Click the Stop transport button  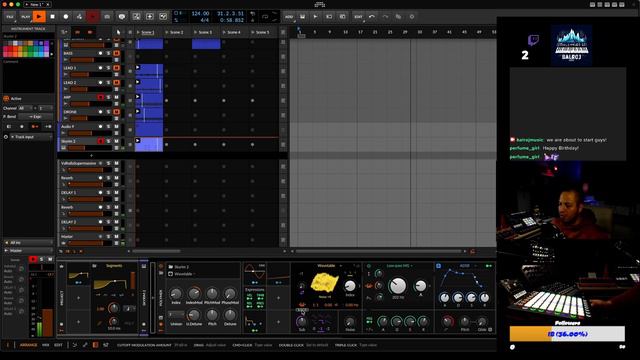[x=52, y=17]
